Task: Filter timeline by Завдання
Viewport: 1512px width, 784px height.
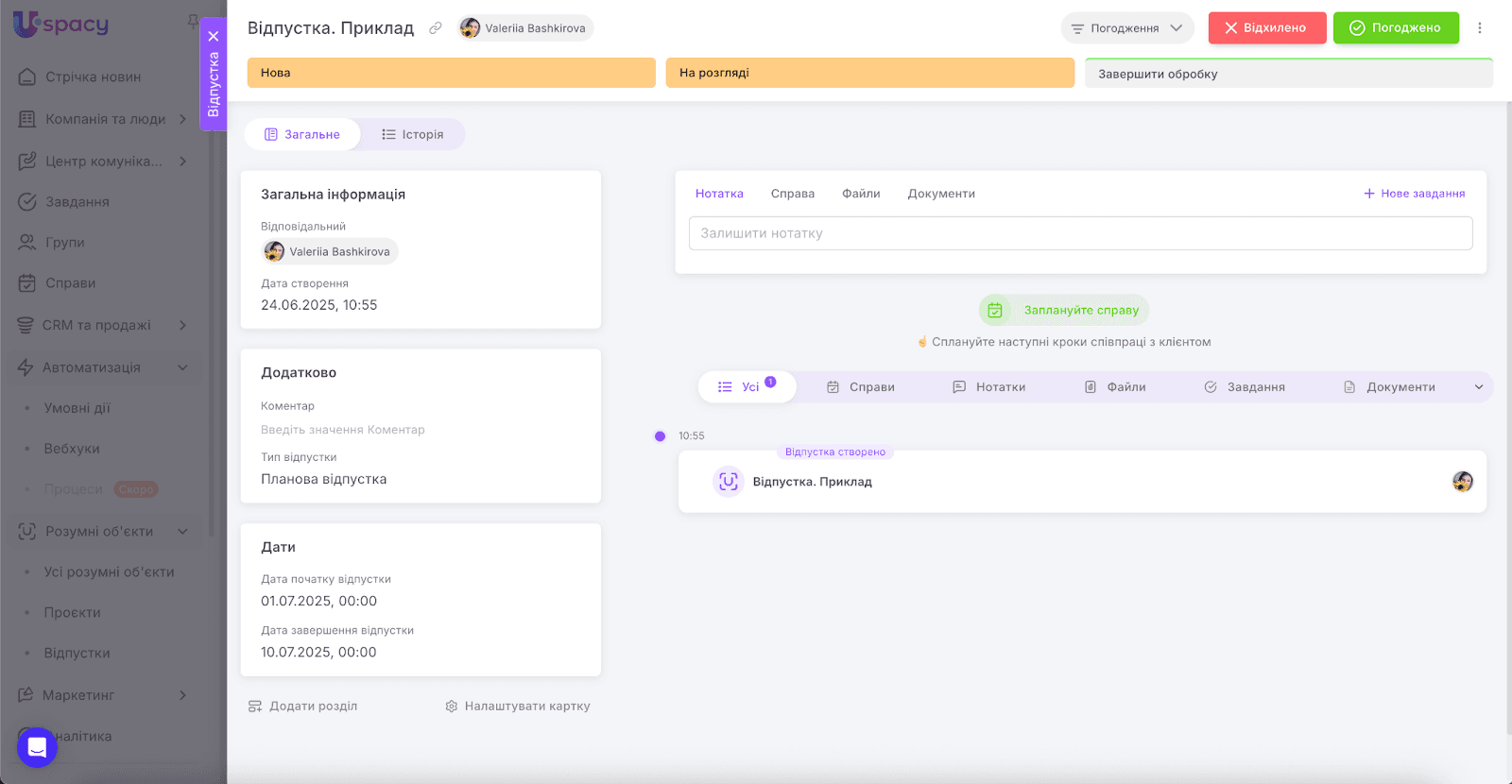Action: click(x=1245, y=387)
